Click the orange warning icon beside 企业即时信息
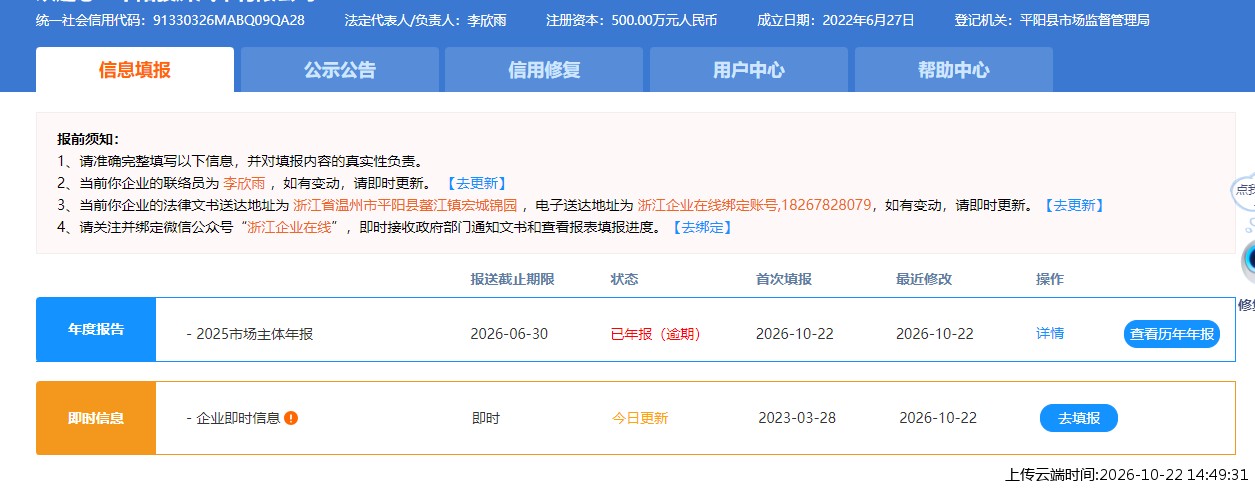 pos(291,418)
